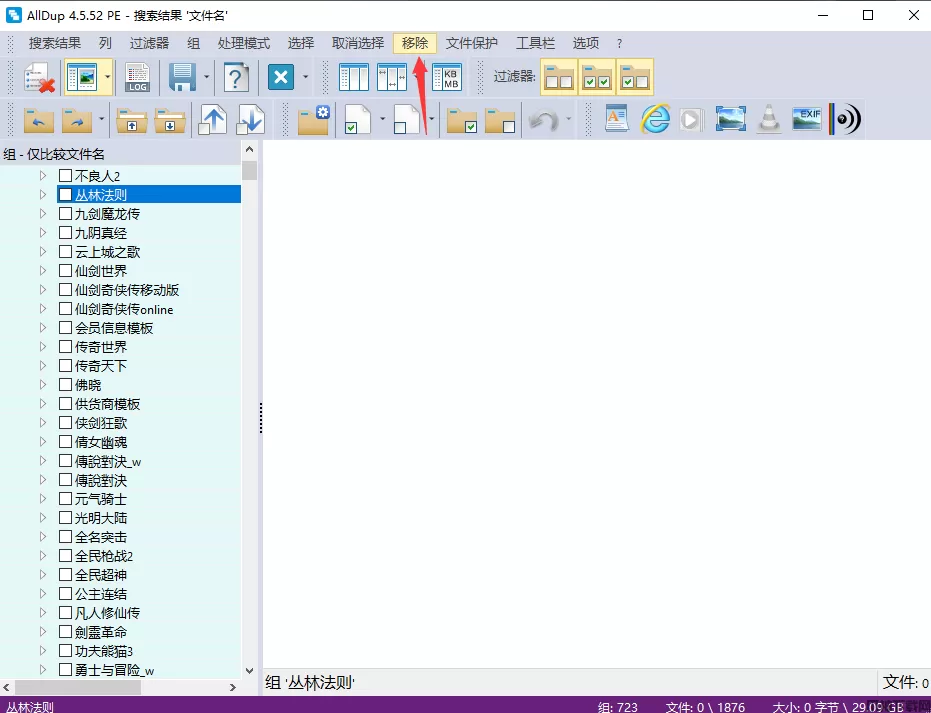
Task: Expand the 不良人2 group tree node
Action: (43, 176)
